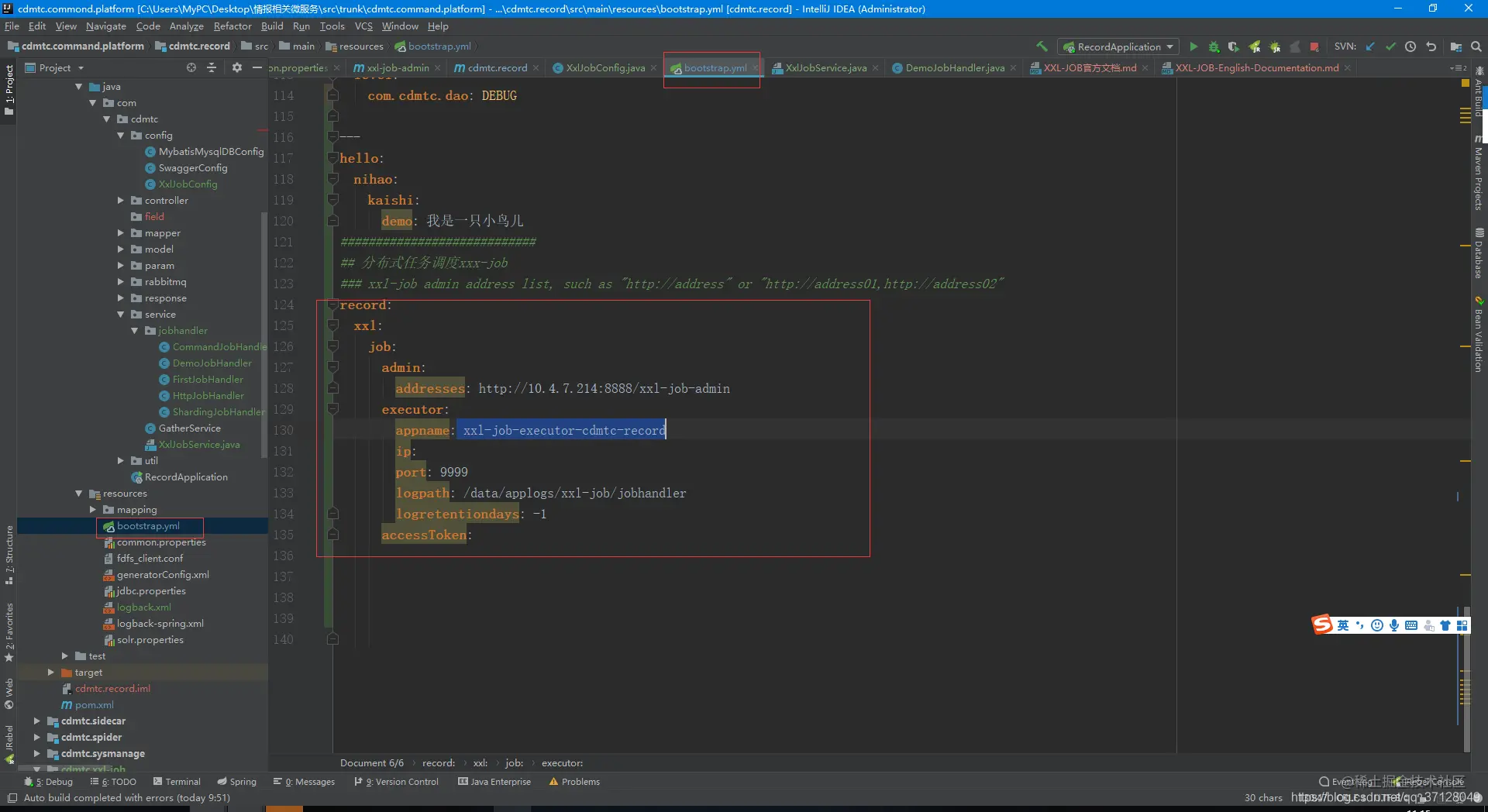The width and height of the screenshot is (1488, 812).
Task: Open the Terminal tool window
Action: point(177,782)
